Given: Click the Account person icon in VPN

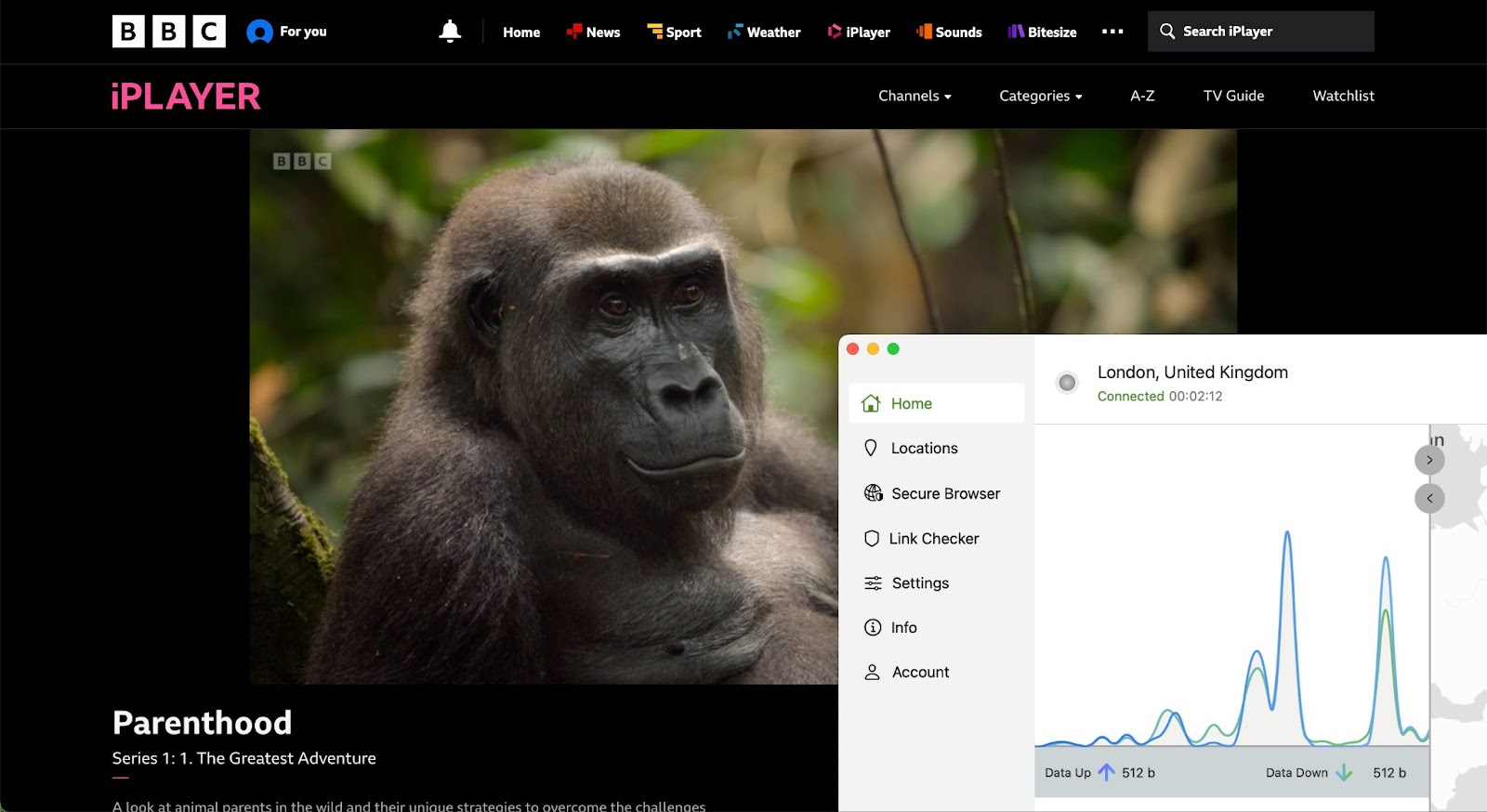Looking at the screenshot, I should point(872,673).
